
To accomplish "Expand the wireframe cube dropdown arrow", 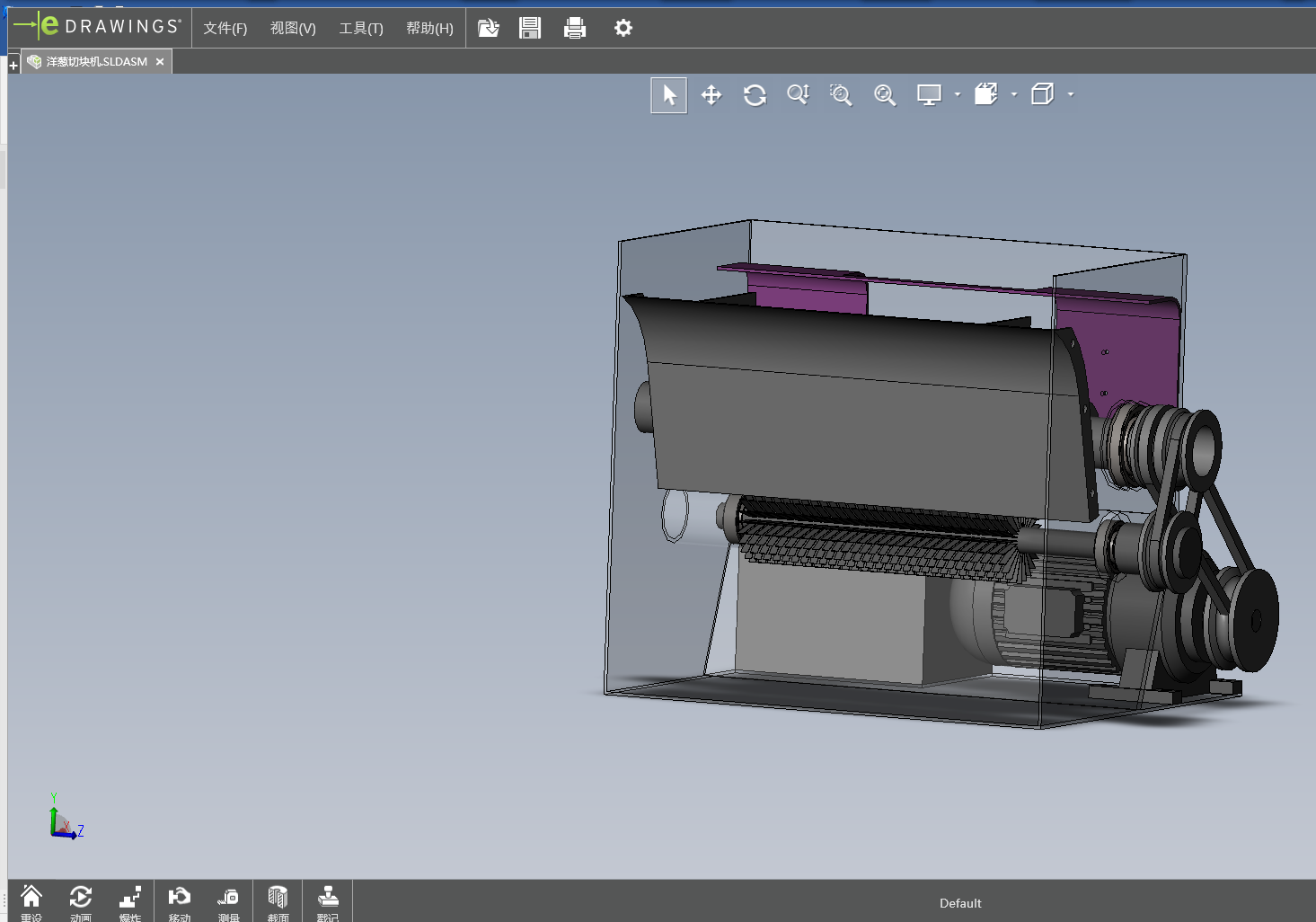I will click(x=1071, y=94).
